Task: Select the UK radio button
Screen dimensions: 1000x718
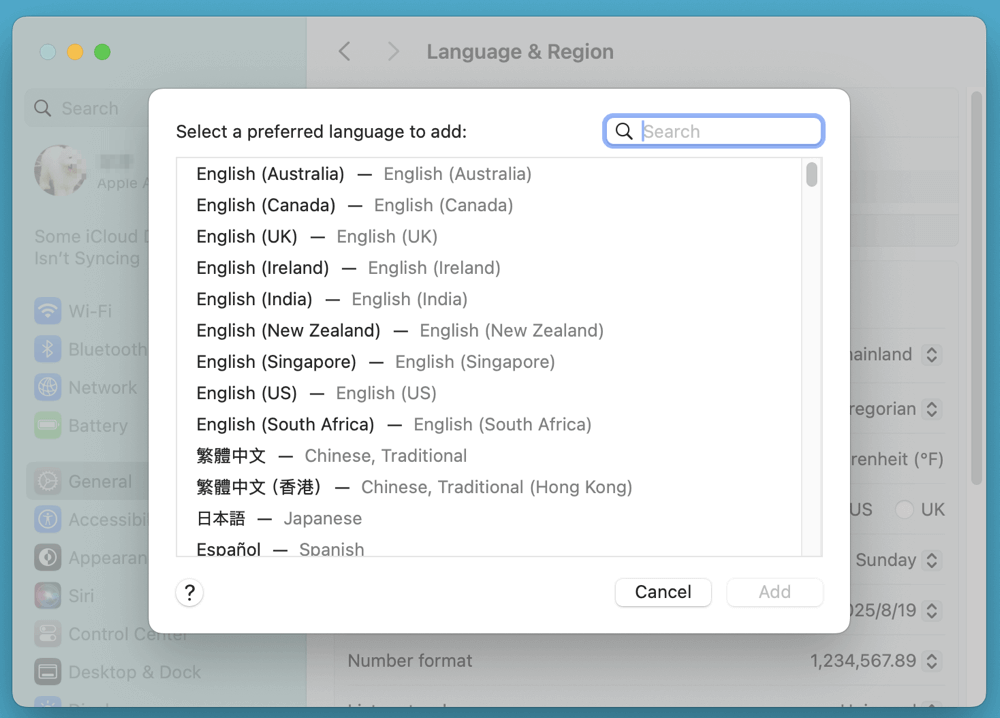Action: point(904,509)
